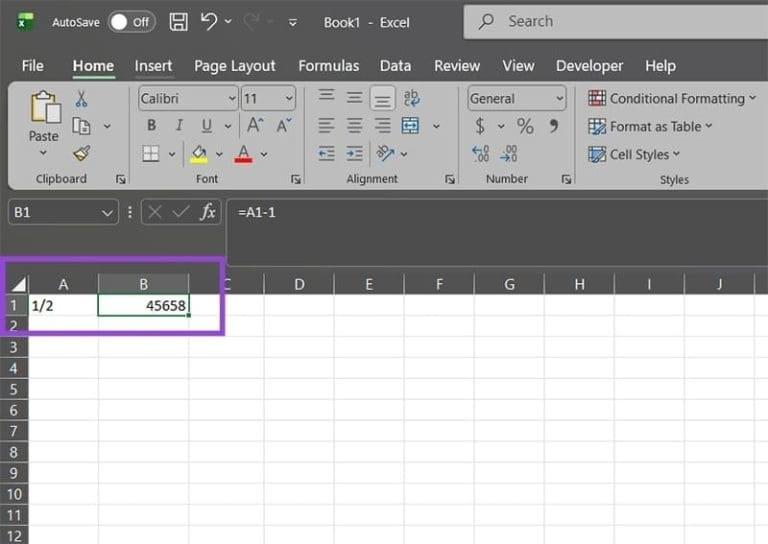This screenshot has height=544, width=768.
Task: Open the Formulas ribbon tab
Action: pos(328,66)
